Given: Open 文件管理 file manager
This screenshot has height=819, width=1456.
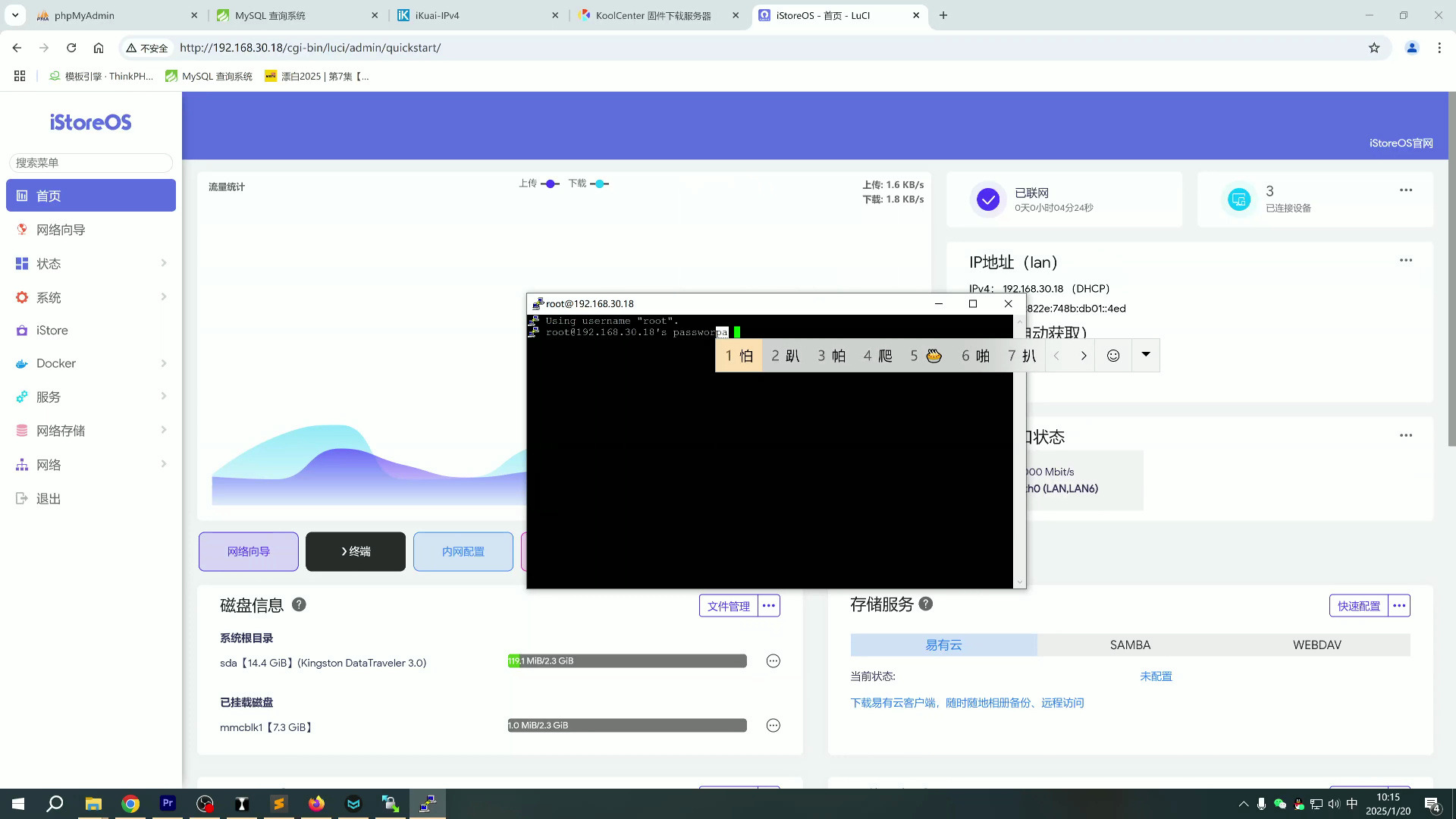Looking at the screenshot, I should click(x=728, y=606).
